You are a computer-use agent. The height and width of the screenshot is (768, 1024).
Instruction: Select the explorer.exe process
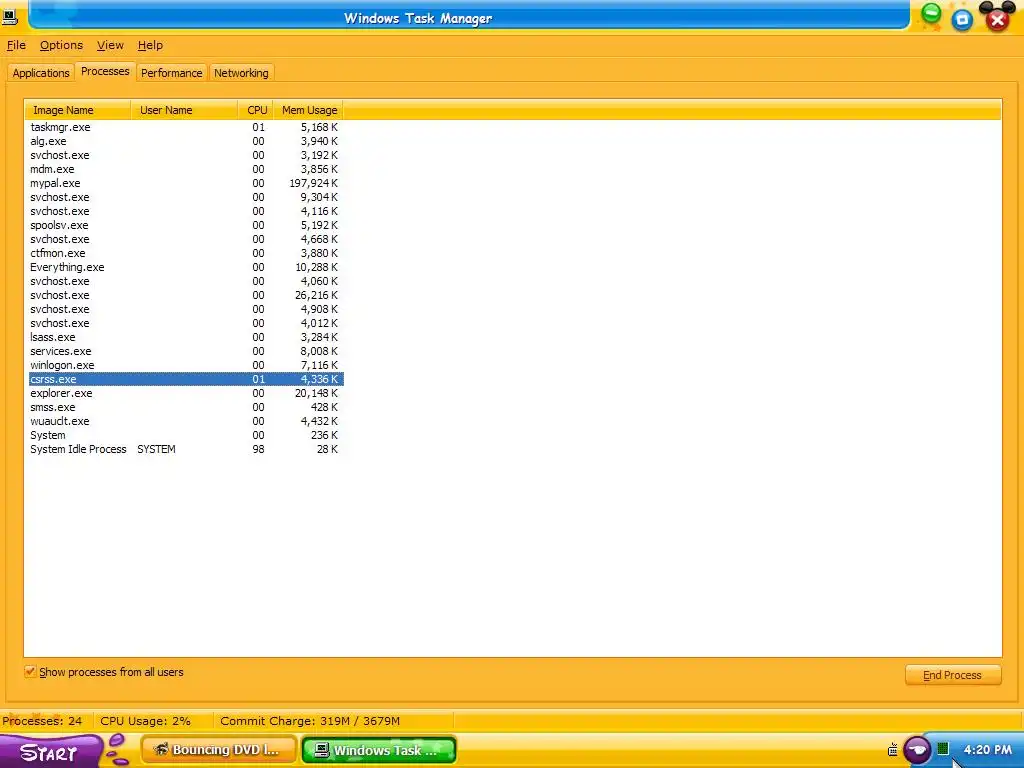coord(185,393)
